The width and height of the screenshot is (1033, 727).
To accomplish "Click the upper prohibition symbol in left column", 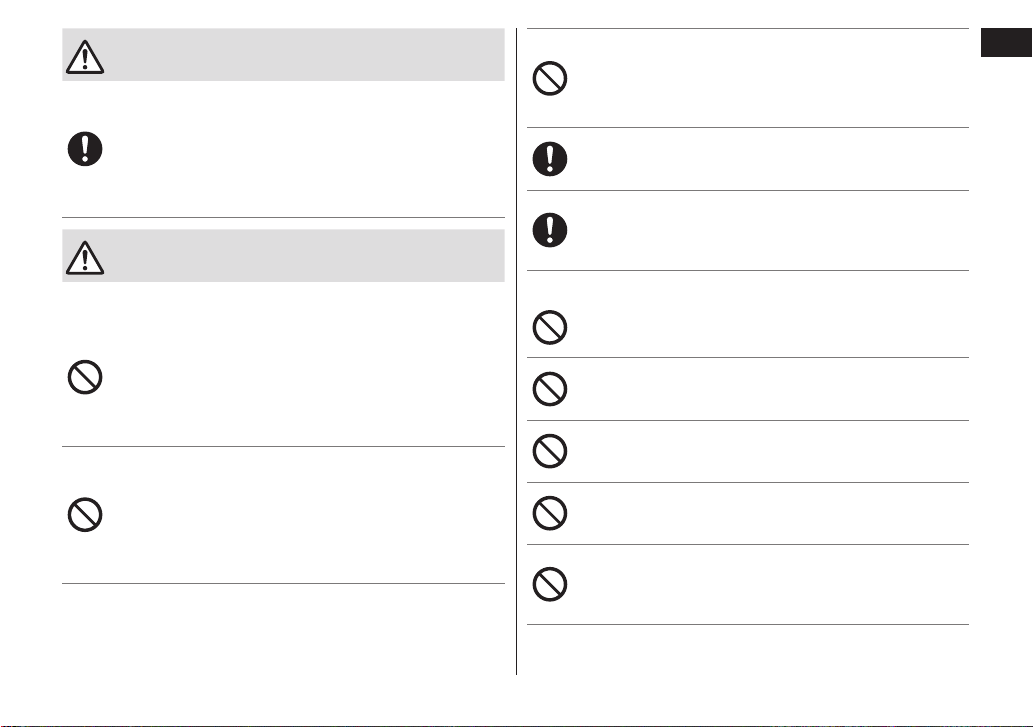I will 85,377.
